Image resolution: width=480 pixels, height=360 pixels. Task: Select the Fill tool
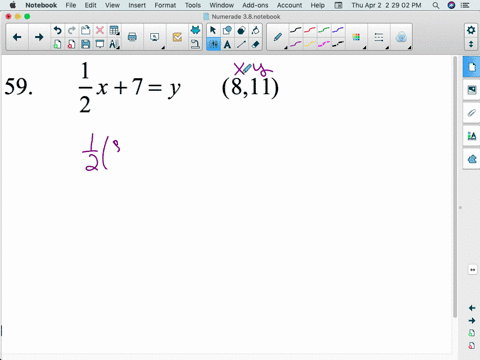click(255, 30)
